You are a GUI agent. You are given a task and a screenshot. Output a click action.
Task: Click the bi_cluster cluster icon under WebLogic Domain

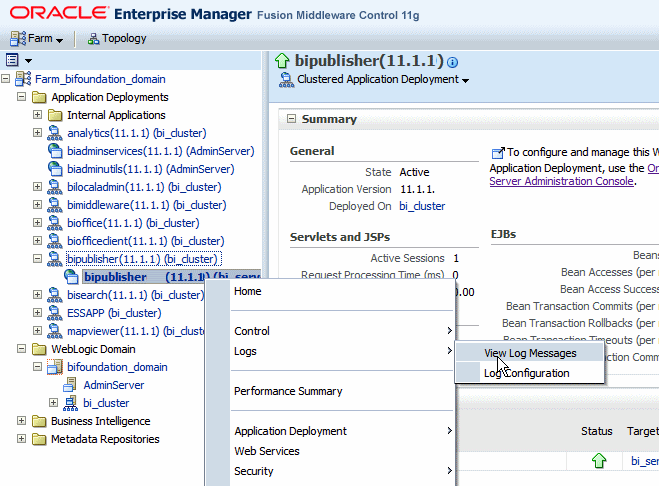(70, 403)
